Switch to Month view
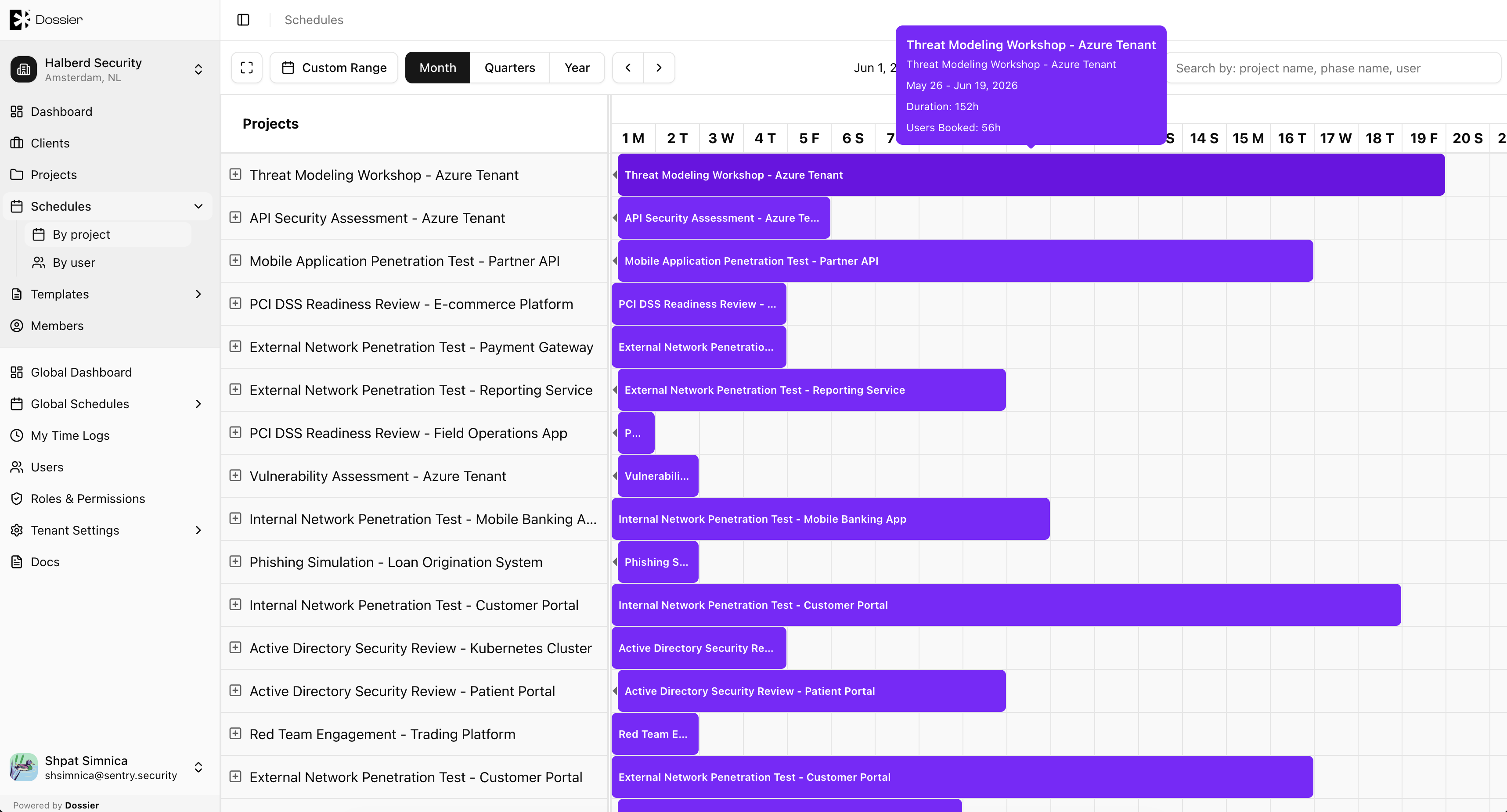The height and width of the screenshot is (812, 1507). [x=438, y=68]
